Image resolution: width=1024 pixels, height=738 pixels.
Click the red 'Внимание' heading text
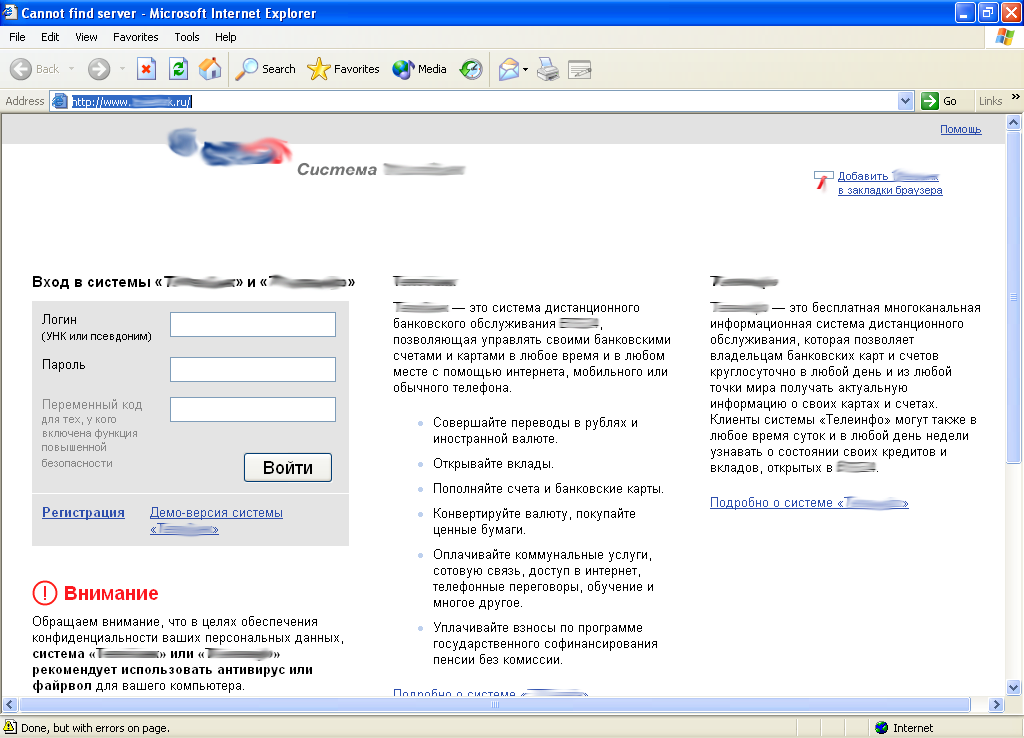click(x=111, y=593)
